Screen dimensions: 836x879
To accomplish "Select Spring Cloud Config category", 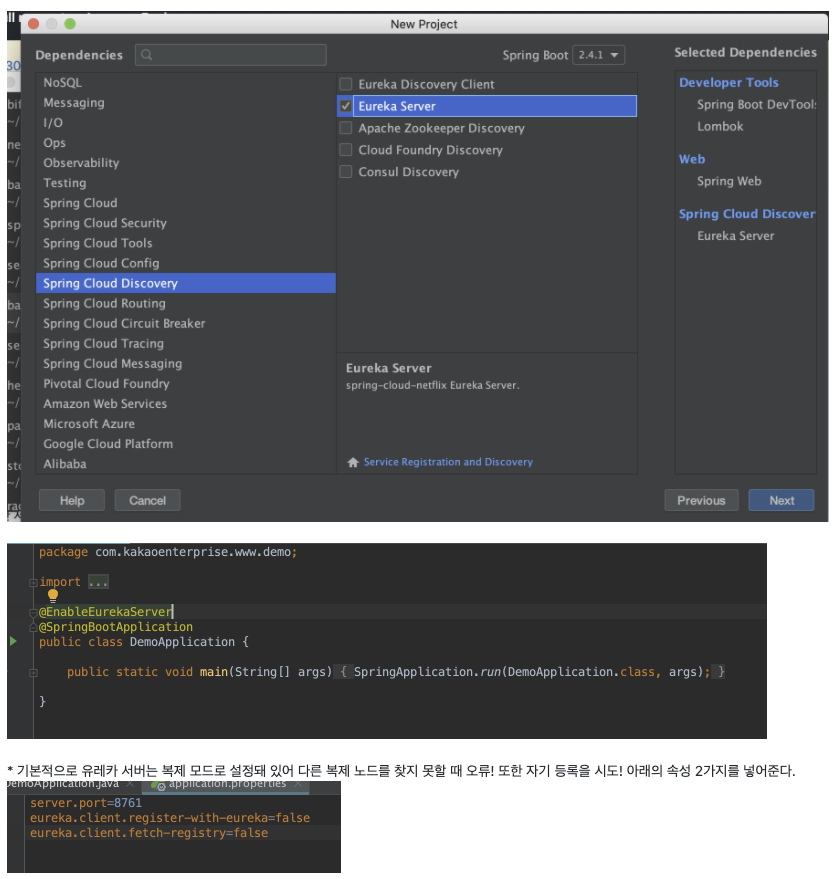I will click(x=186, y=263).
